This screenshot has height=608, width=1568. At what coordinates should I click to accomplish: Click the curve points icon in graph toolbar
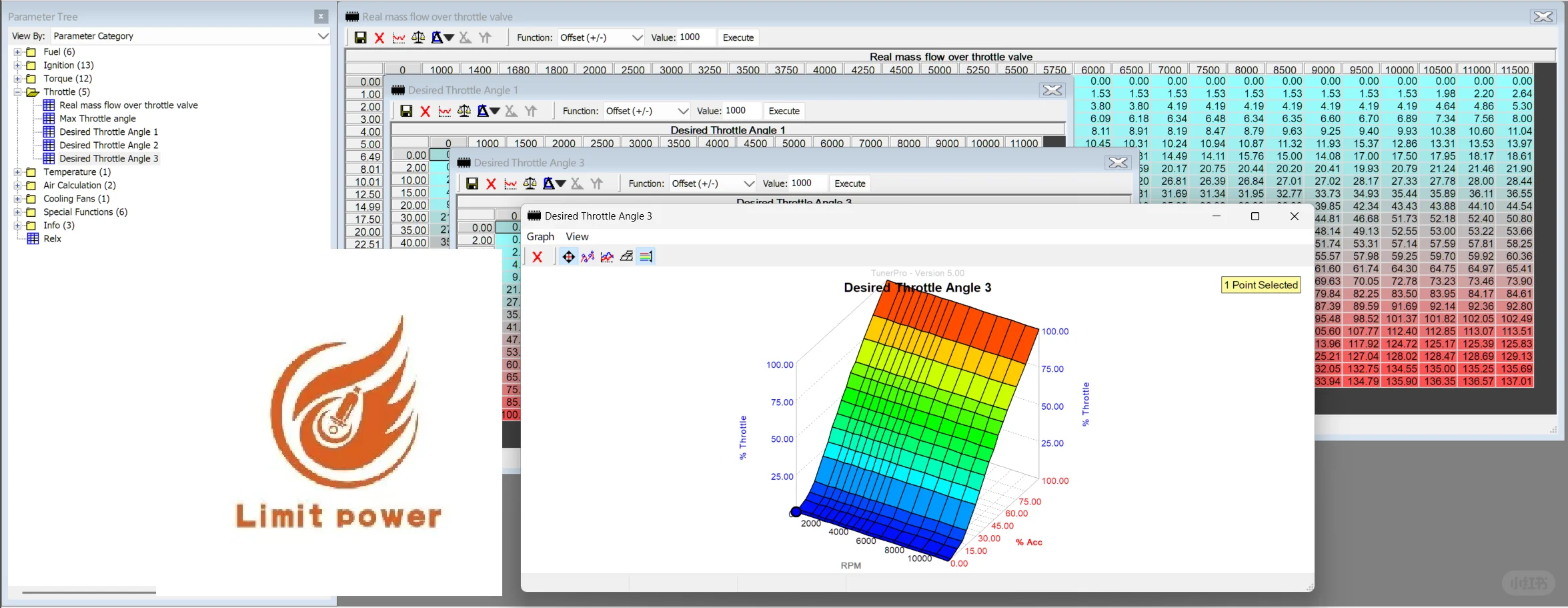(588, 257)
